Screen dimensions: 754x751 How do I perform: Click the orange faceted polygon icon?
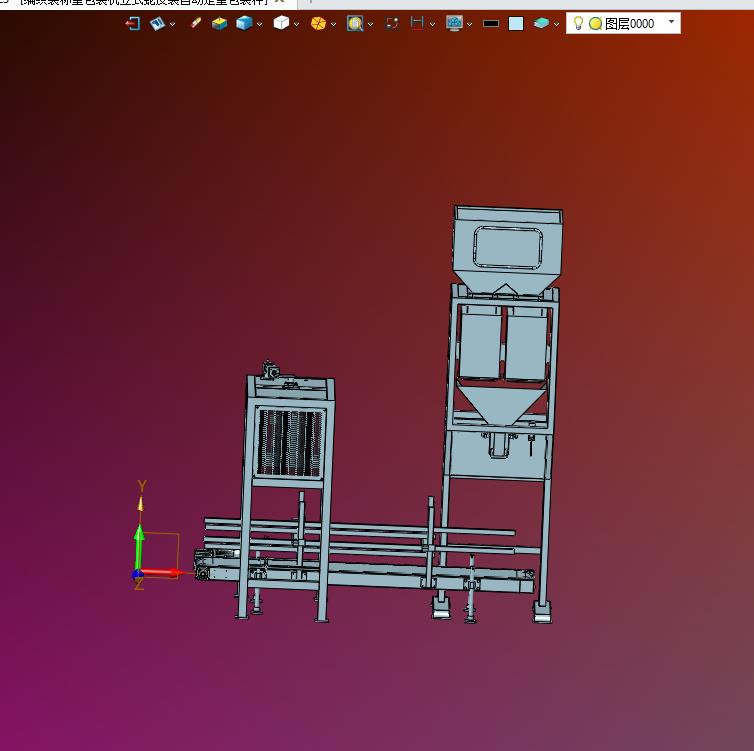click(318, 23)
